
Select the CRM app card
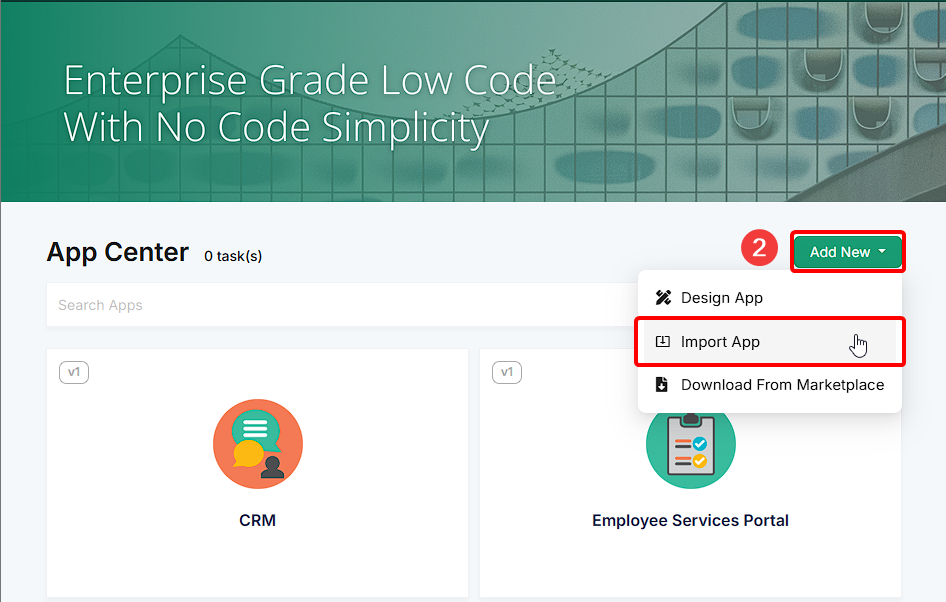(258, 473)
